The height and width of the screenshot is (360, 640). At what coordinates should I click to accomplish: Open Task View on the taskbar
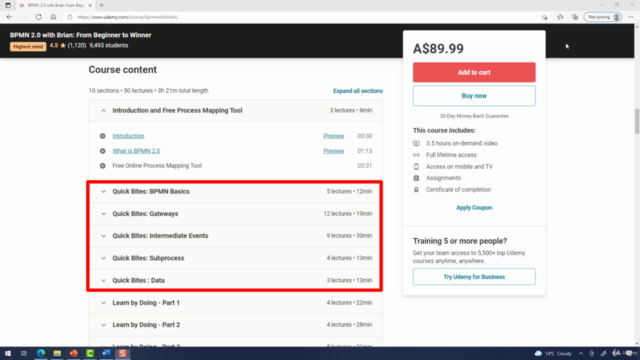coord(24,353)
